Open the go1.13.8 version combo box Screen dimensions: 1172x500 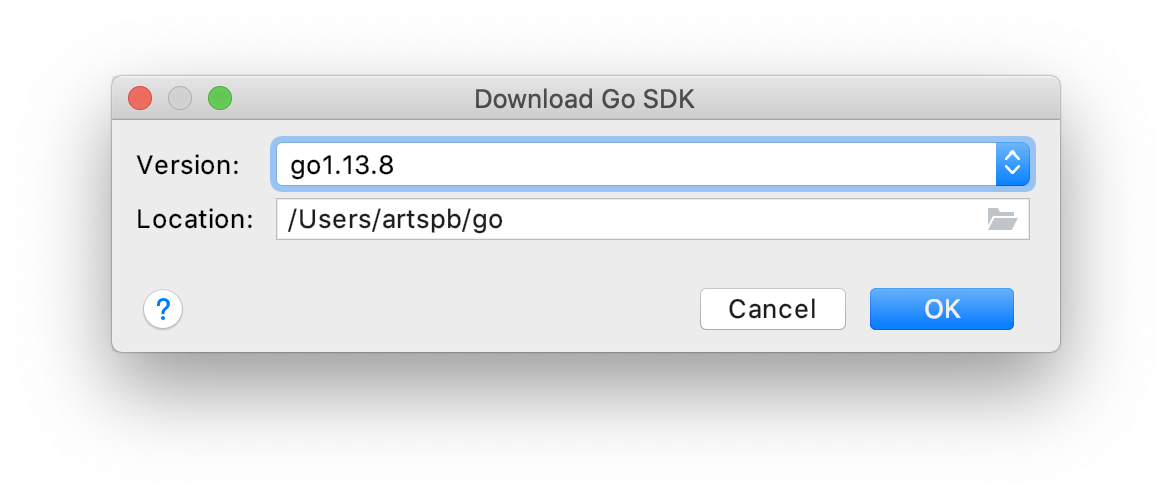click(653, 164)
